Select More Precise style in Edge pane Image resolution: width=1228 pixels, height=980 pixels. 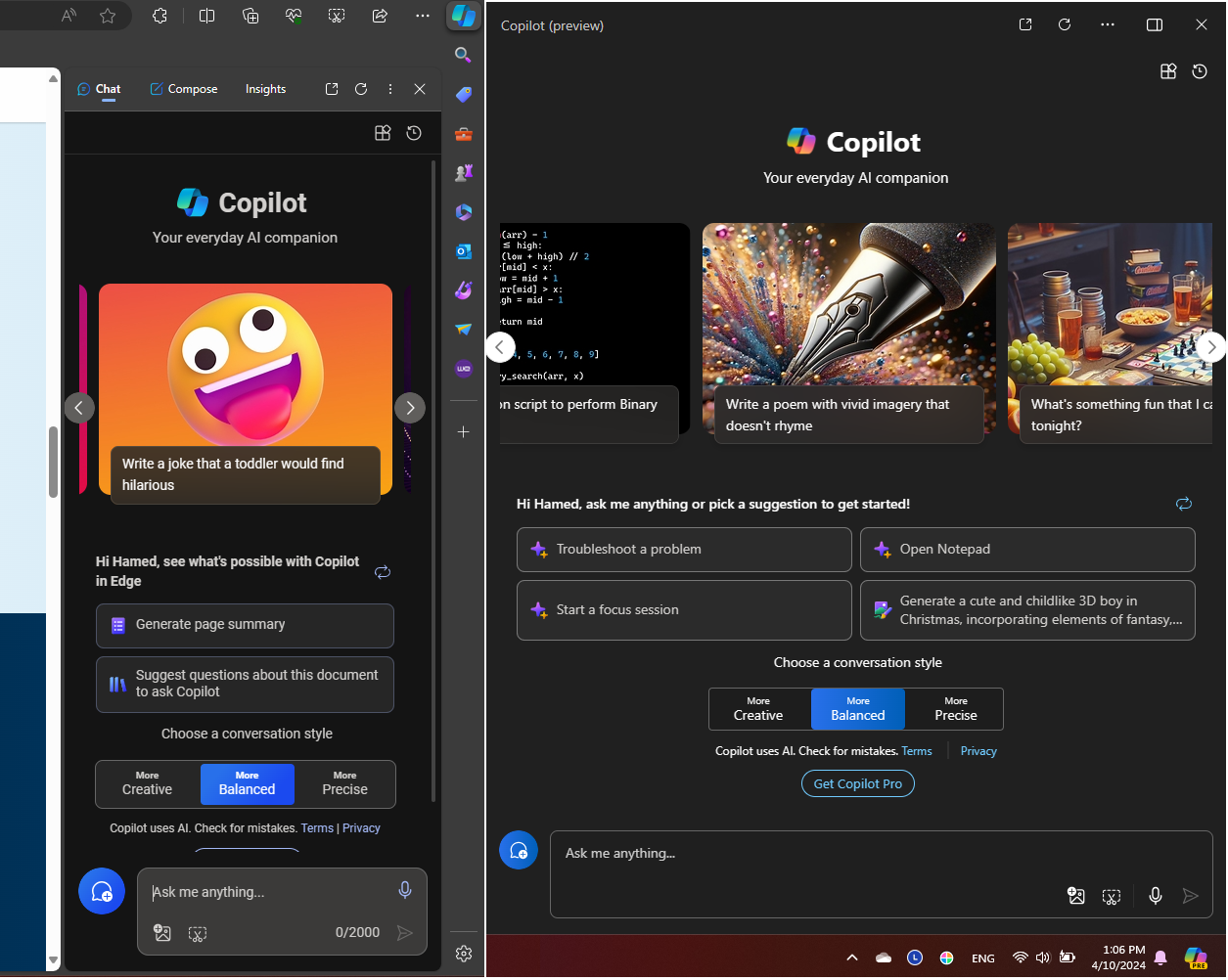[x=344, y=784]
